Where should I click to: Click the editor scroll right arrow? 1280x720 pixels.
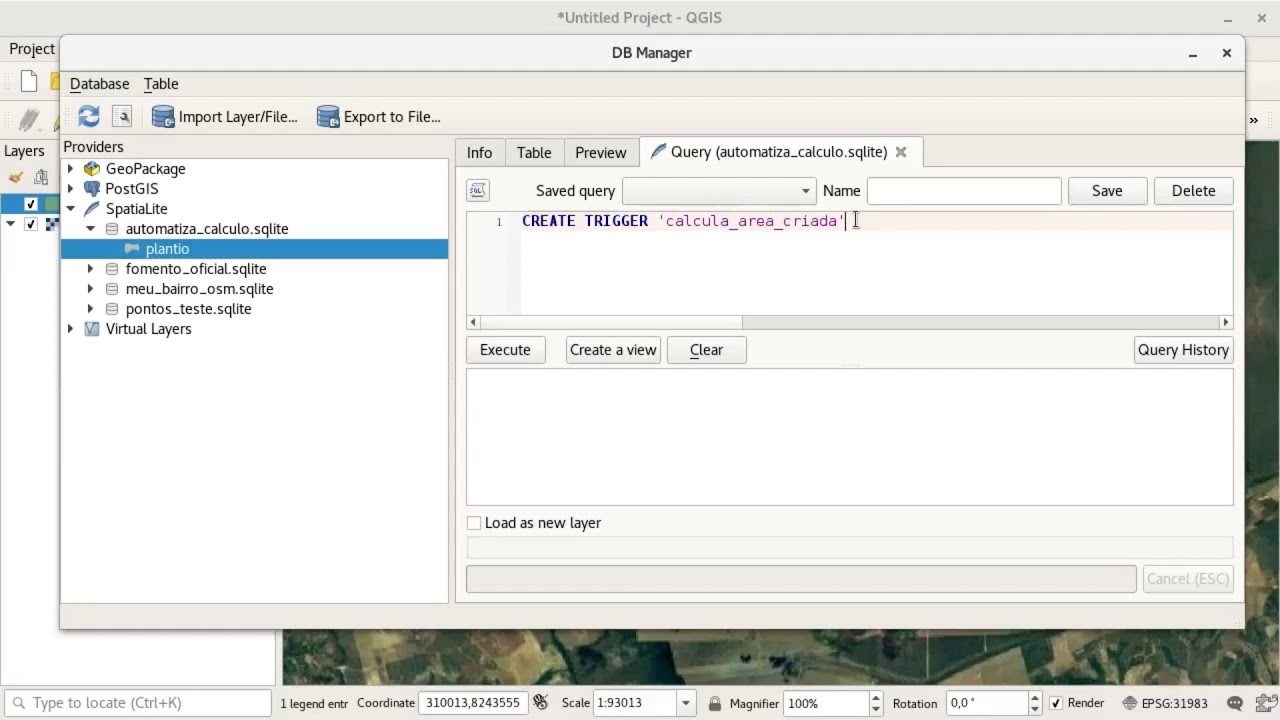(x=1226, y=322)
